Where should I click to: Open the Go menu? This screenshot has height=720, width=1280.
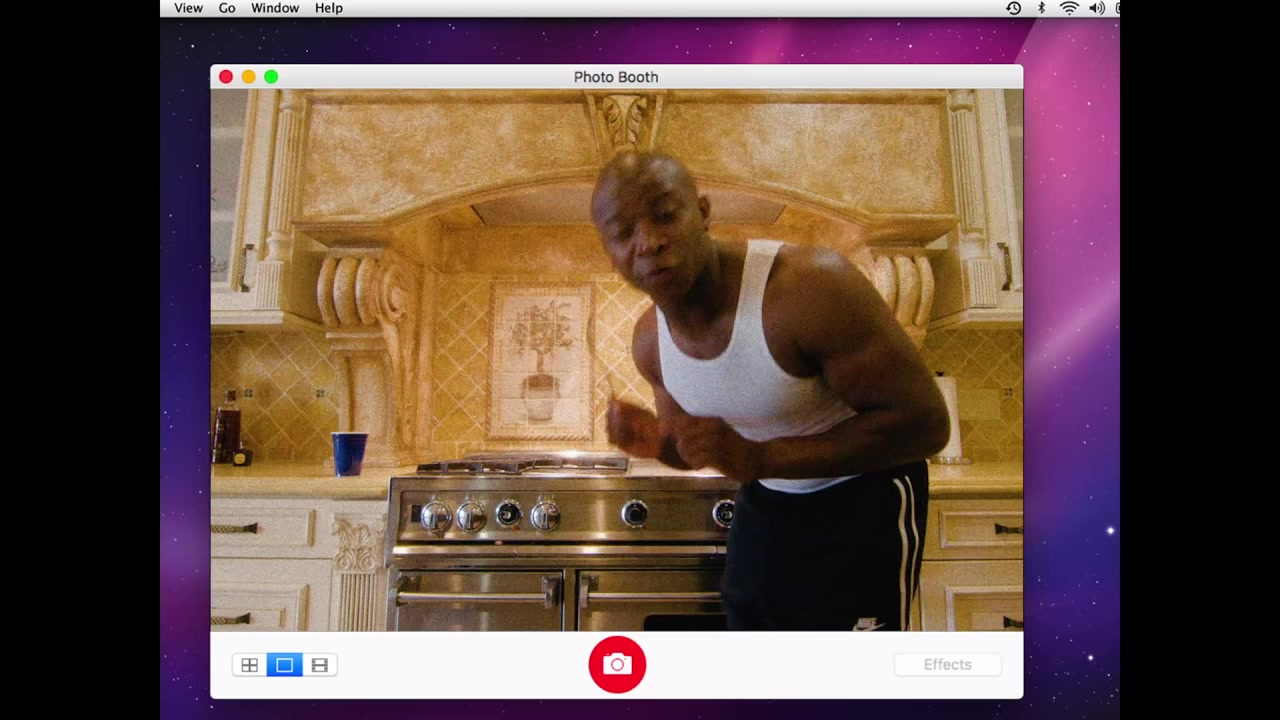[x=227, y=8]
